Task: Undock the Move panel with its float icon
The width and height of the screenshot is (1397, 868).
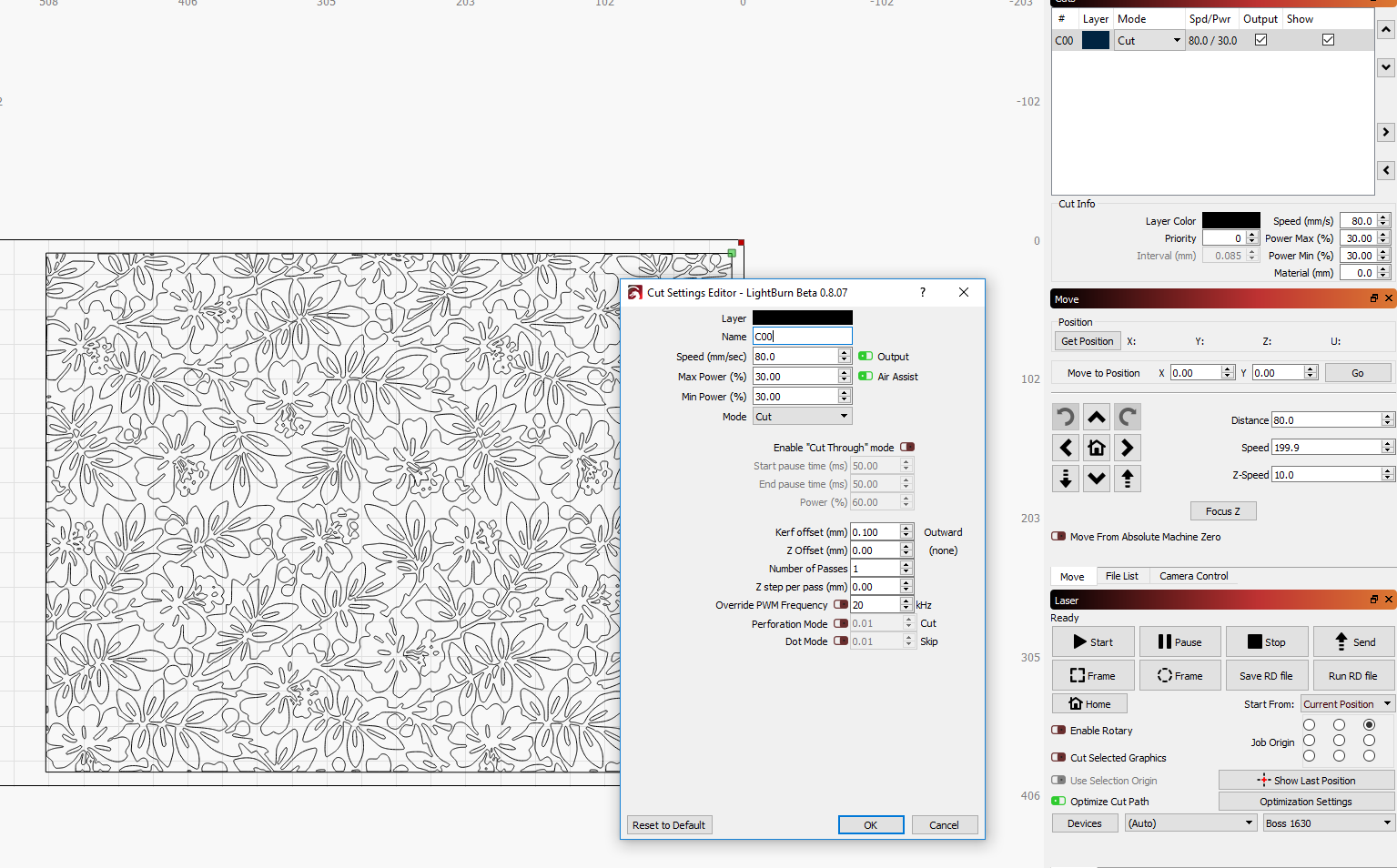Action: coord(1374,298)
